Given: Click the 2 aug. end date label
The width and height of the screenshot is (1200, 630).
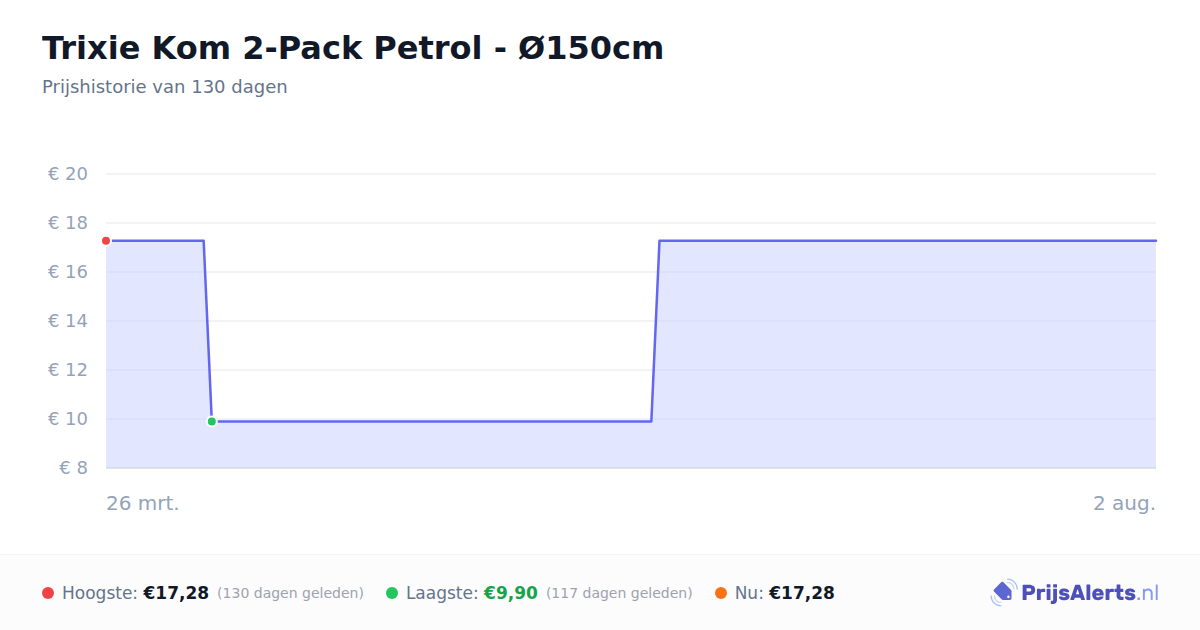Looking at the screenshot, I should 1124,503.
